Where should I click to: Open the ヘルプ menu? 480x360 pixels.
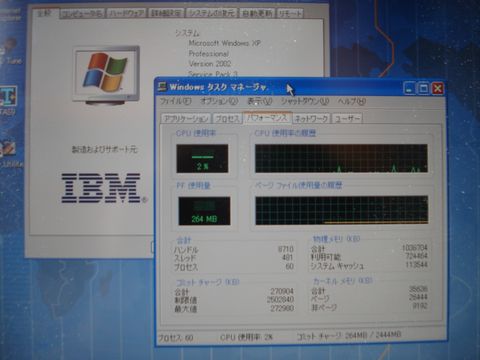tap(352, 101)
